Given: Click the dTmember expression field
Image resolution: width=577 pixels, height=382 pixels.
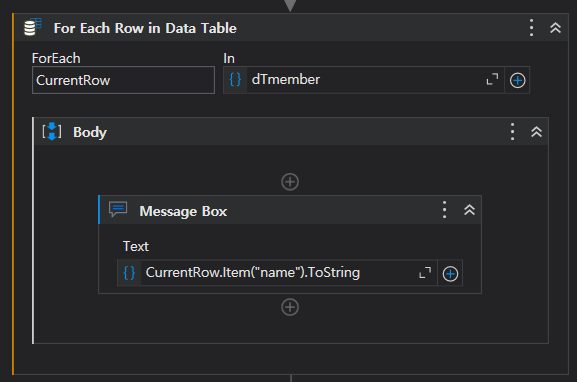Looking at the screenshot, I should [x=364, y=80].
